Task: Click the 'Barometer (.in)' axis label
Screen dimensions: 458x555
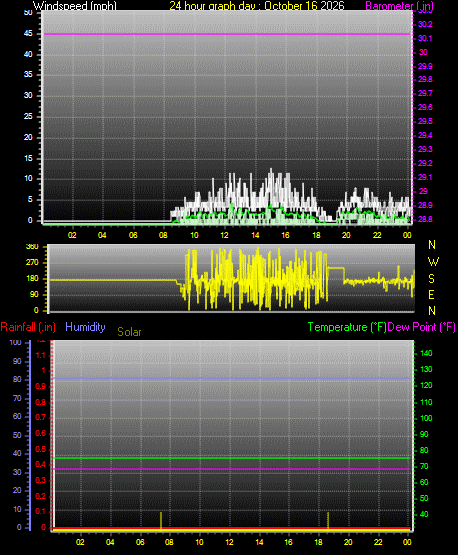Action: [399, 6]
